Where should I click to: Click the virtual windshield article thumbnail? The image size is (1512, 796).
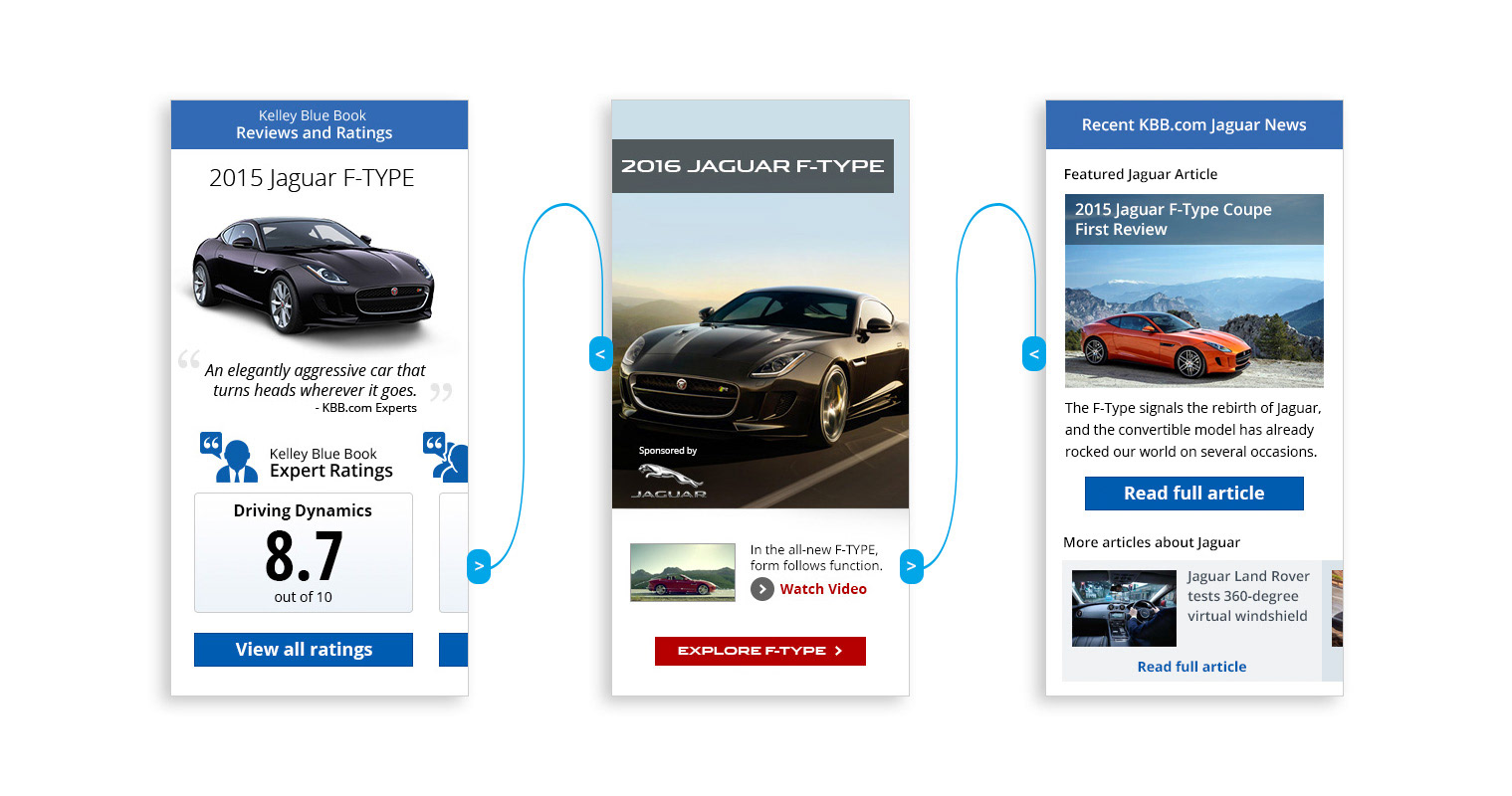(1124, 608)
